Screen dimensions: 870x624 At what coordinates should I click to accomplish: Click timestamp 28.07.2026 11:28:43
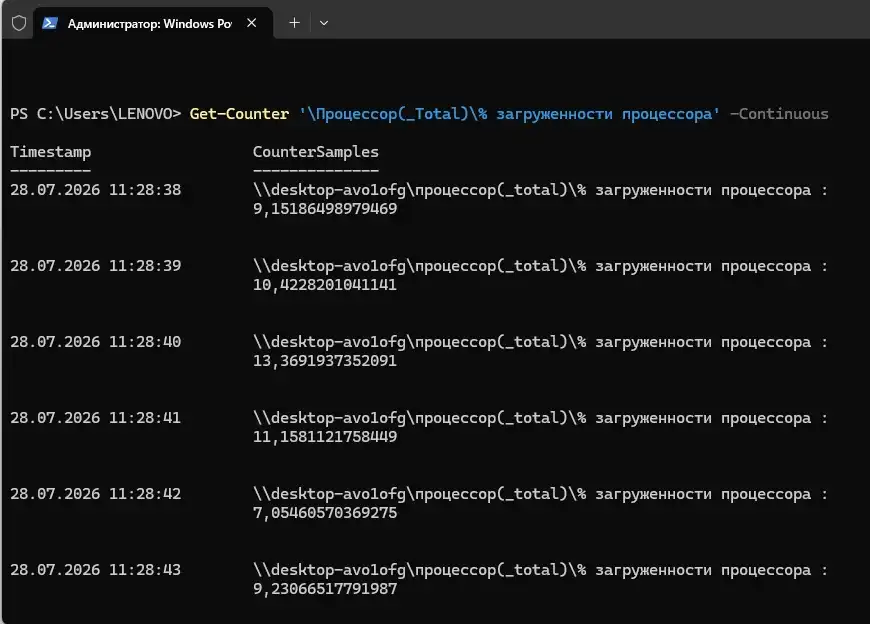(95, 570)
